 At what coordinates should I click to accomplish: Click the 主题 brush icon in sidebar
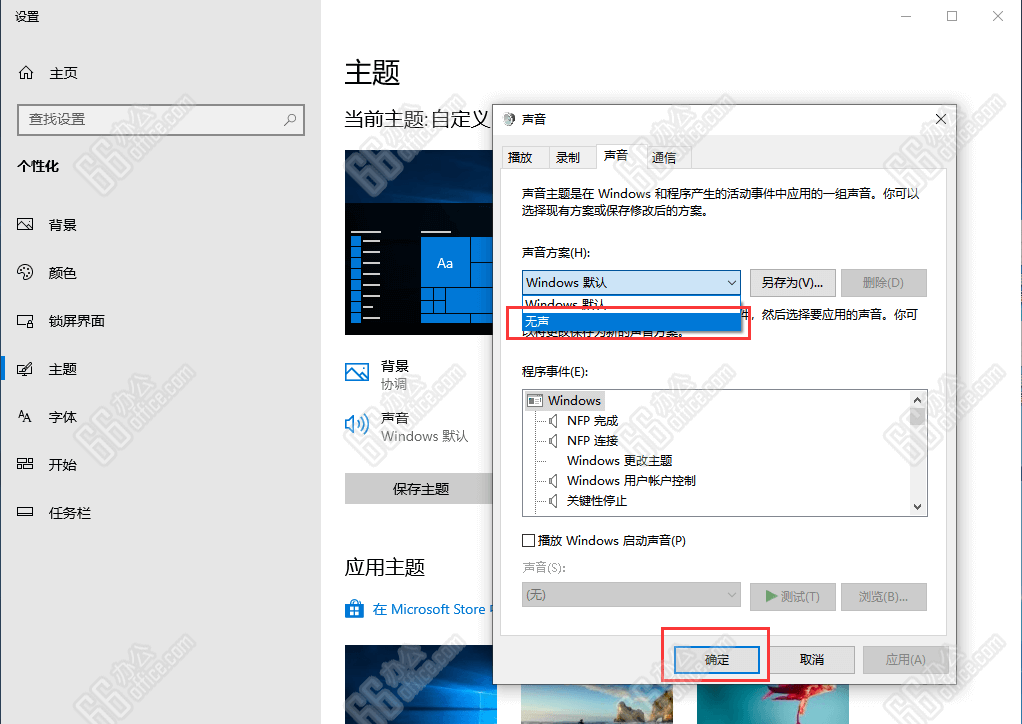click(x=25, y=369)
